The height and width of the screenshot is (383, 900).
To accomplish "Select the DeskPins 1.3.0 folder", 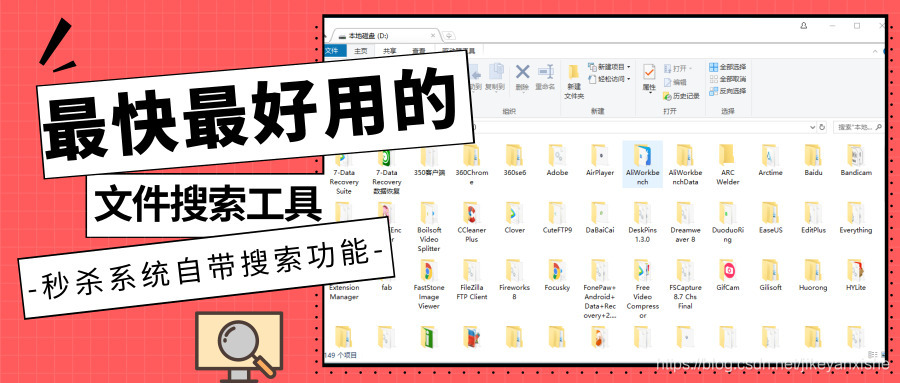I will coord(642,222).
